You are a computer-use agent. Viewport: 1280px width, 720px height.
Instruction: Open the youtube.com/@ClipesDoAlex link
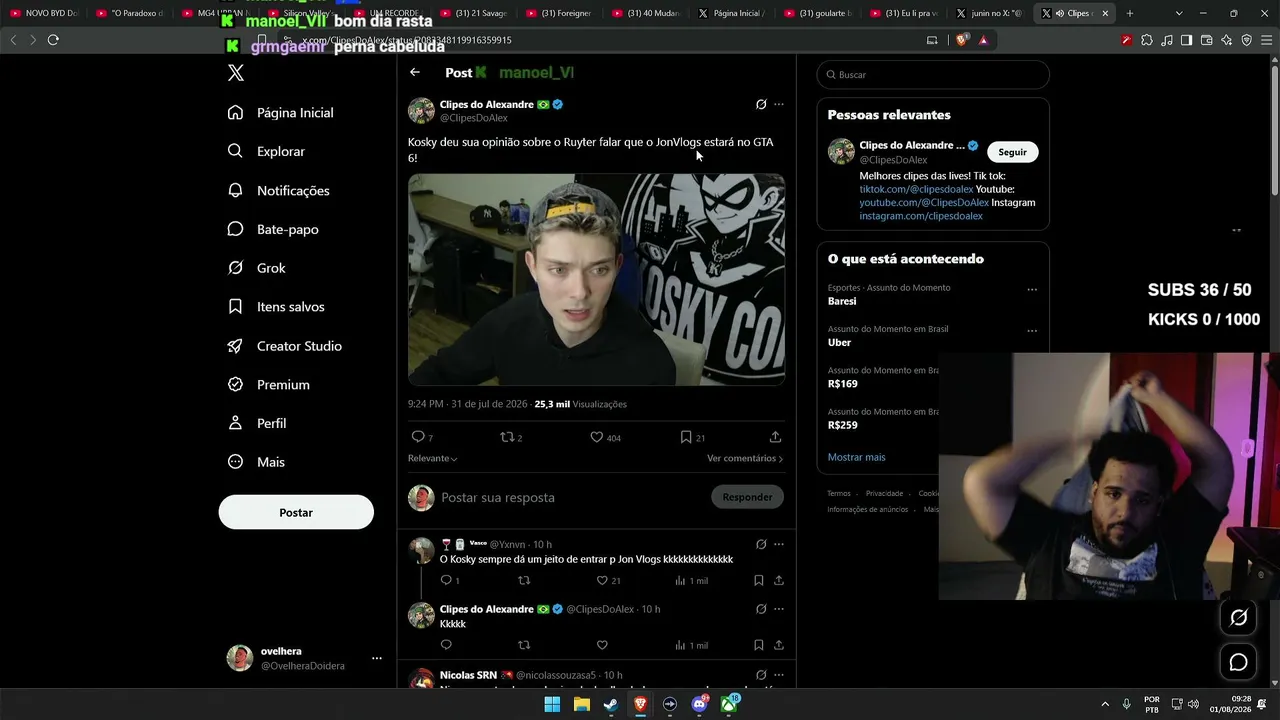[x=924, y=202]
